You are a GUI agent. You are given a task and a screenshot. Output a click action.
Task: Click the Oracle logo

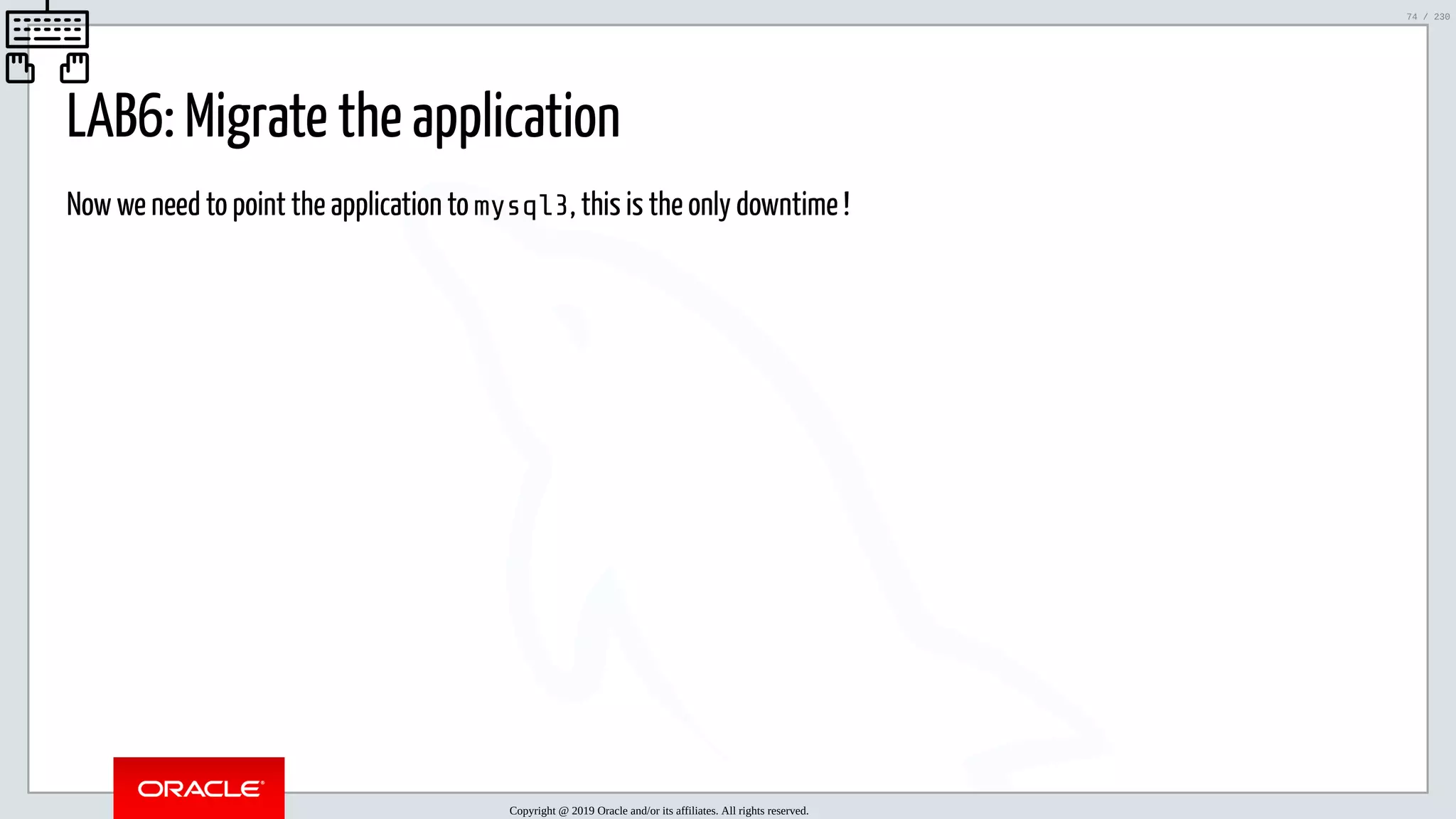tap(199, 788)
